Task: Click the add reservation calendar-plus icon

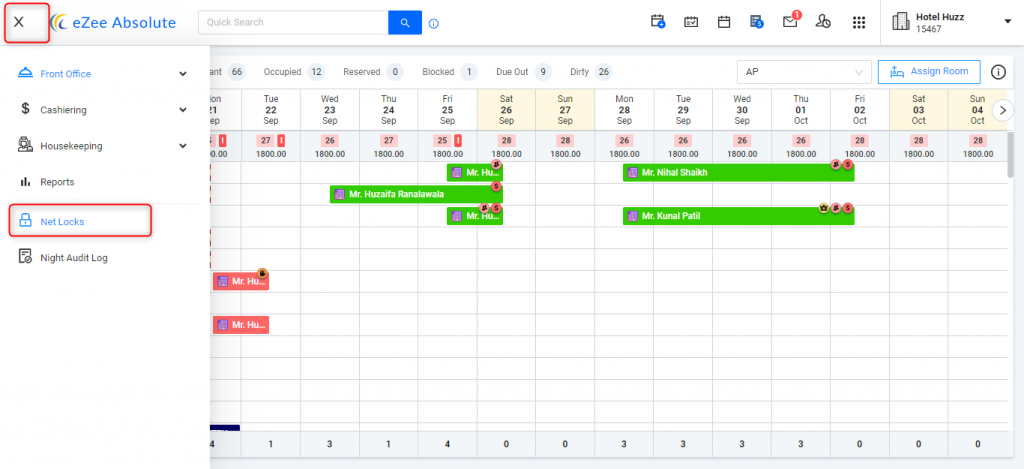Action: coord(658,22)
